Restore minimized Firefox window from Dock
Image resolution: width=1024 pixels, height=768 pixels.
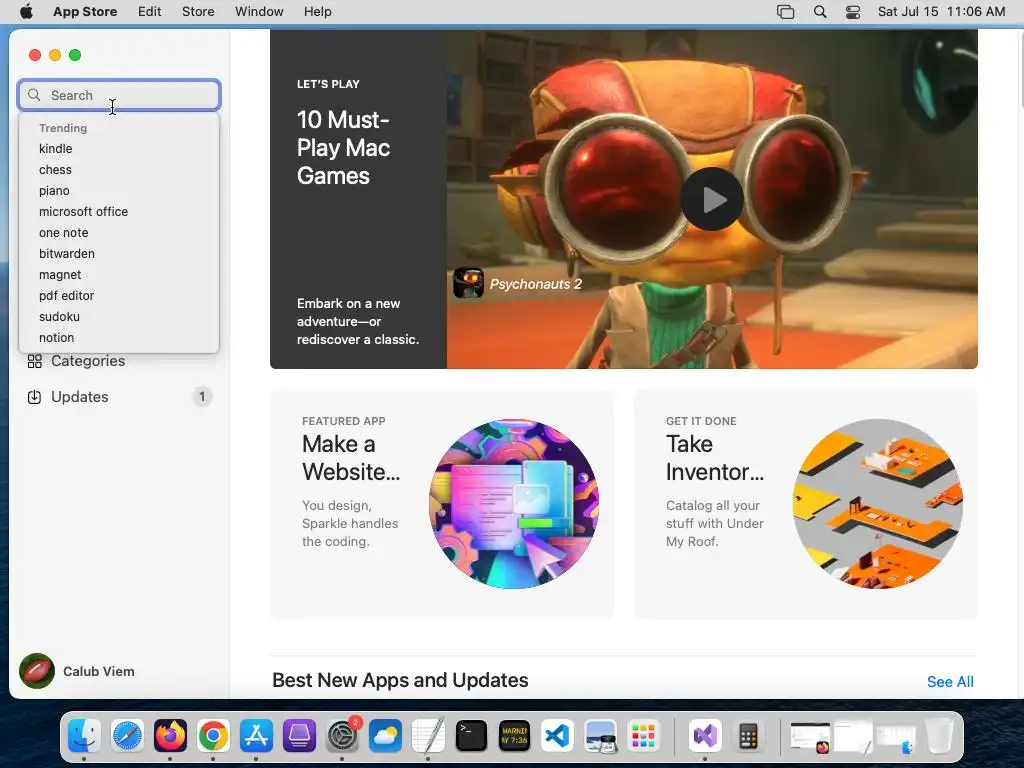coord(810,737)
